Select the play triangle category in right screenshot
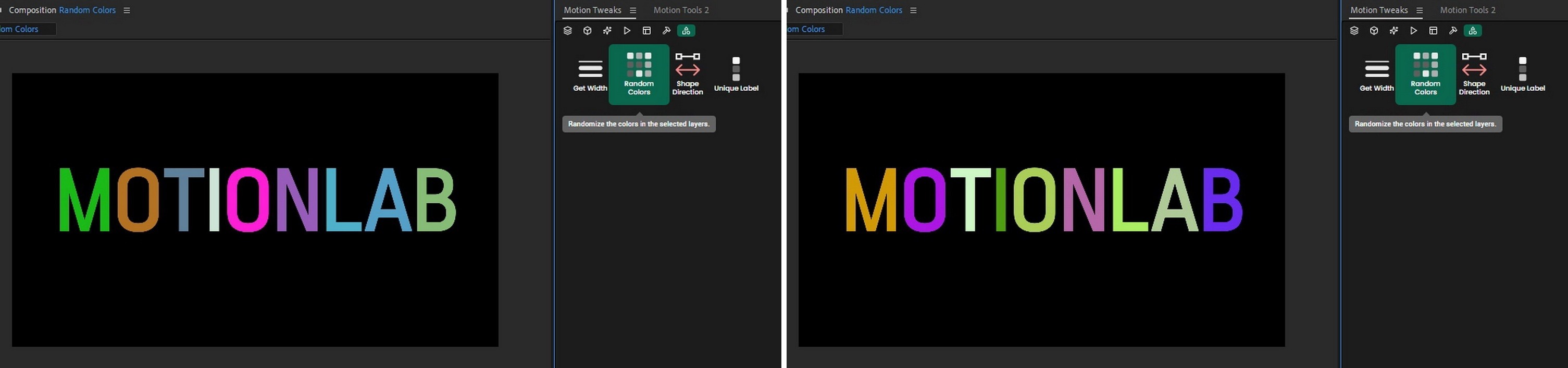1568x368 pixels. [x=1413, y=30]
